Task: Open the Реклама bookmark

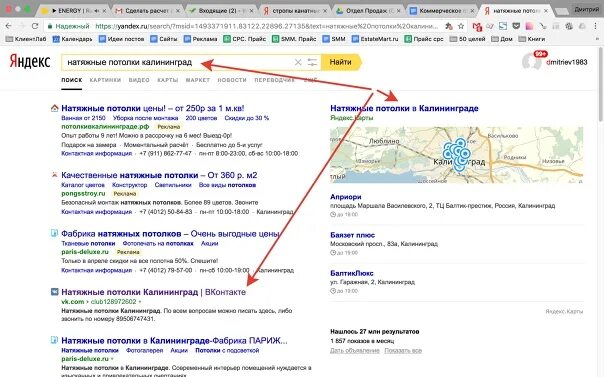Action: pyautogui.click(x=200, y=39)
